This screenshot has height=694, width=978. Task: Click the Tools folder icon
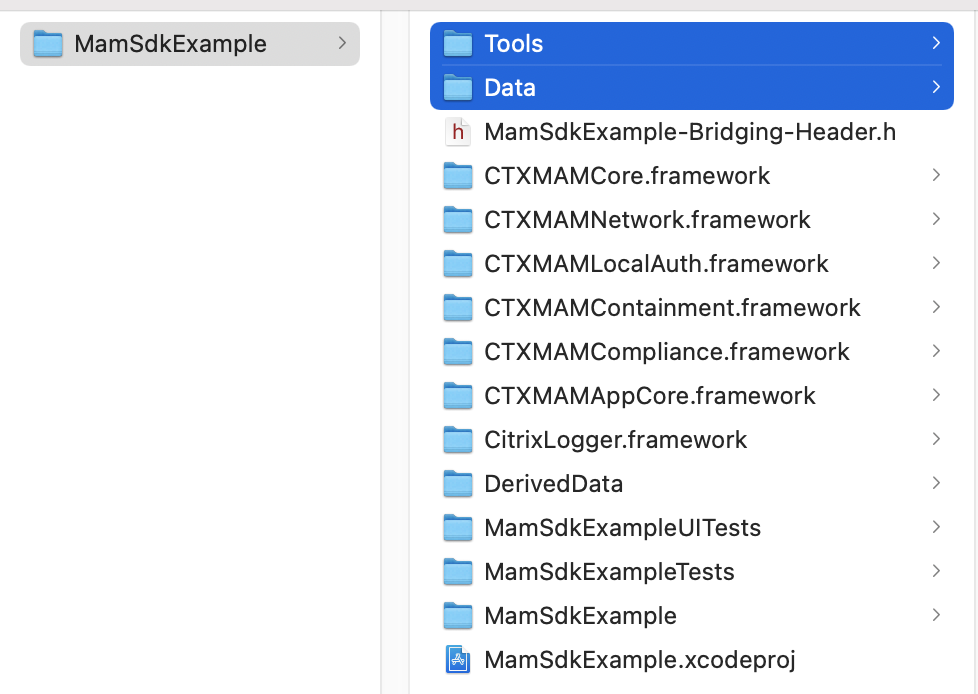click(x=458, y=44)
